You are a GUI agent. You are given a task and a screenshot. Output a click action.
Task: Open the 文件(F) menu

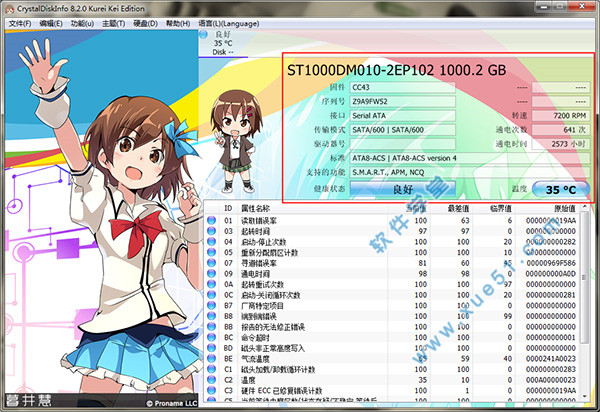(20, 23)
